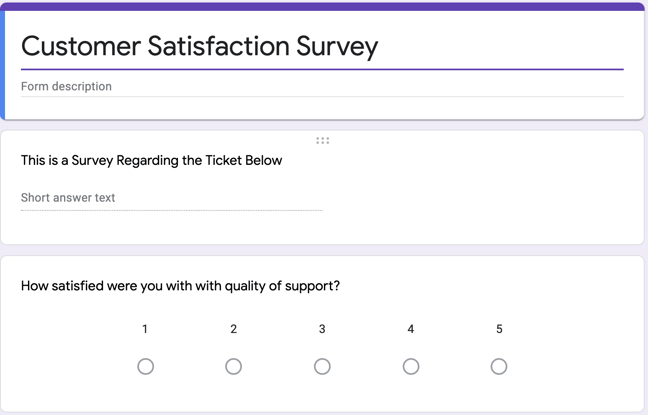Click the drag handle dots on question card
The height and width of the screenshot is (415, 648).
[322, 141]
